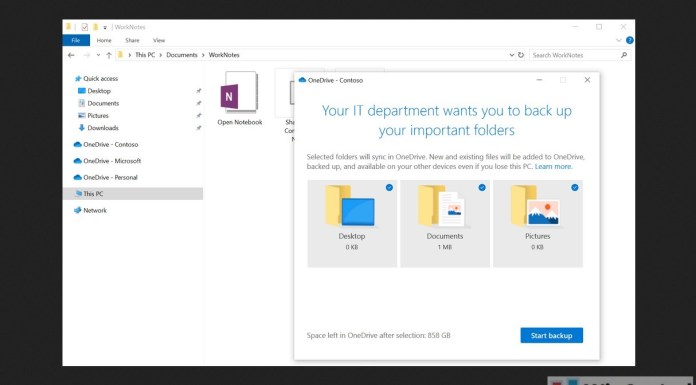
Task: Click This PC in the address path
Action: tap(145, 55)
